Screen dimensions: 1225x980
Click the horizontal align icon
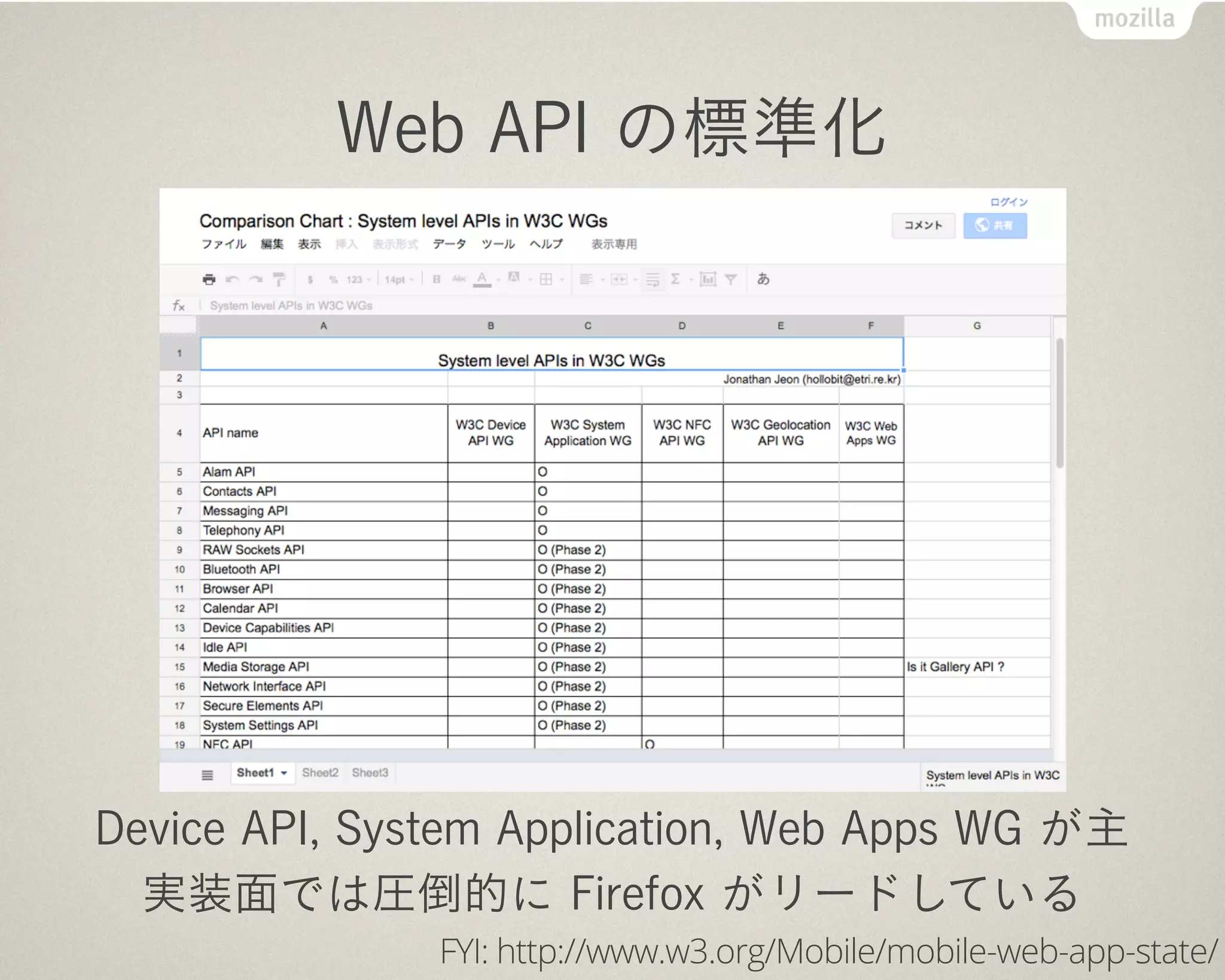click(x=586, y=279)
